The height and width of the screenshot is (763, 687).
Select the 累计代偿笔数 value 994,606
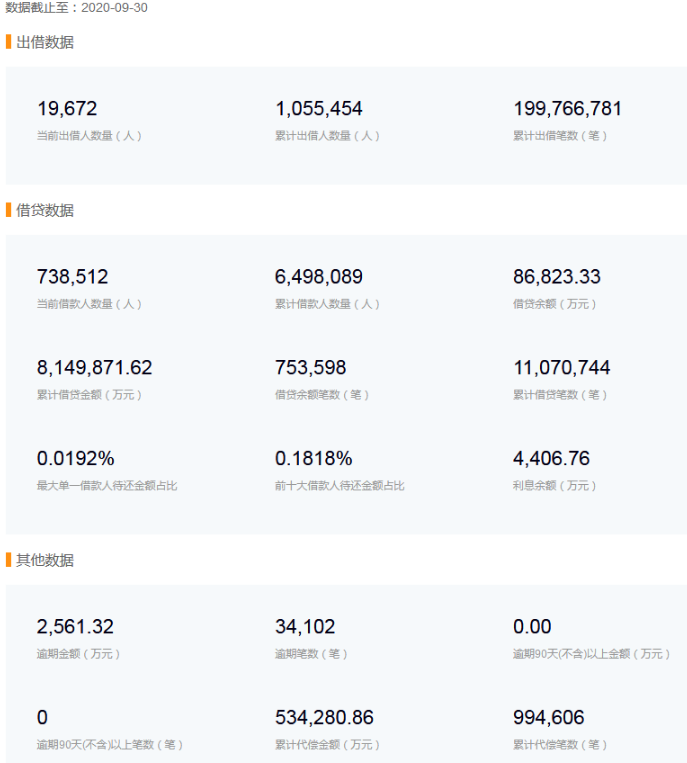549,718
